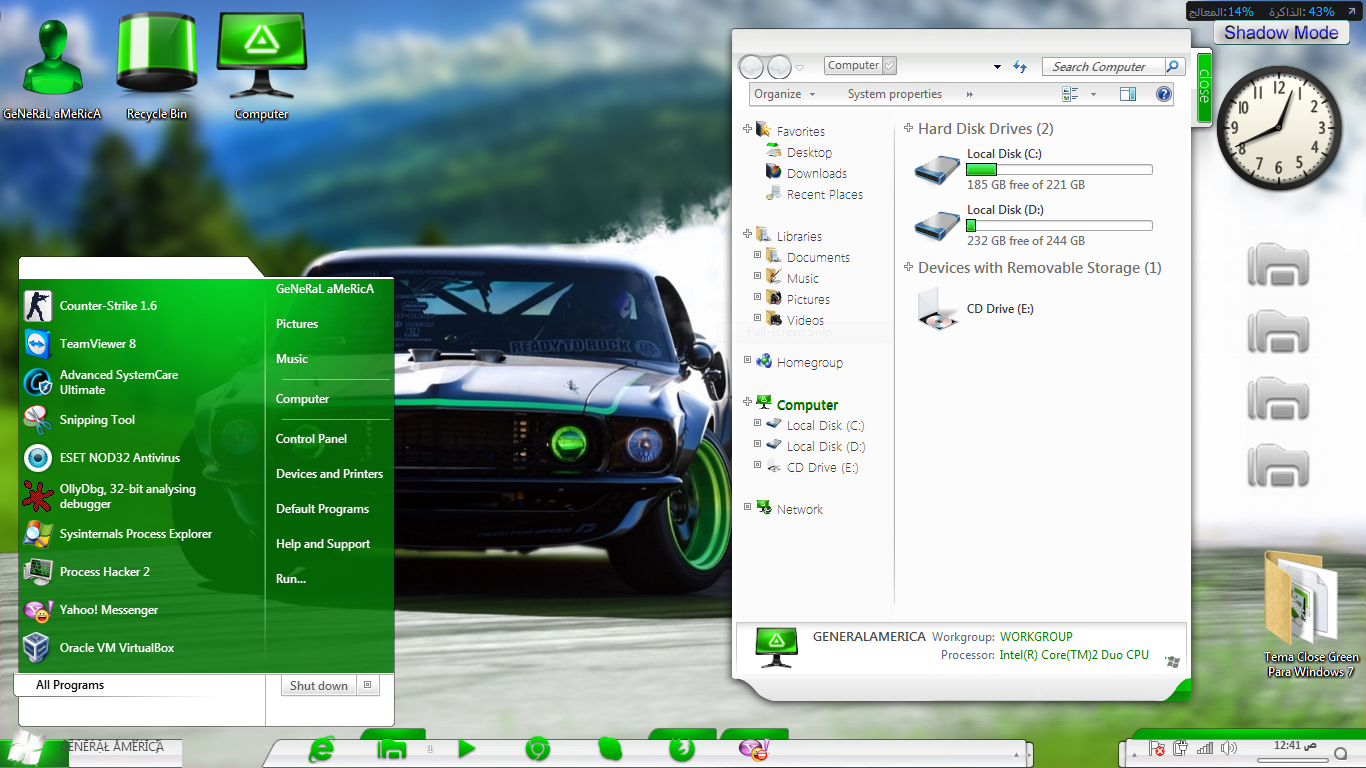The width and height of the screenshot is (1366, 768).
Task: Expand Local Disk (C:) tree node
Action: tap(758, 425)
